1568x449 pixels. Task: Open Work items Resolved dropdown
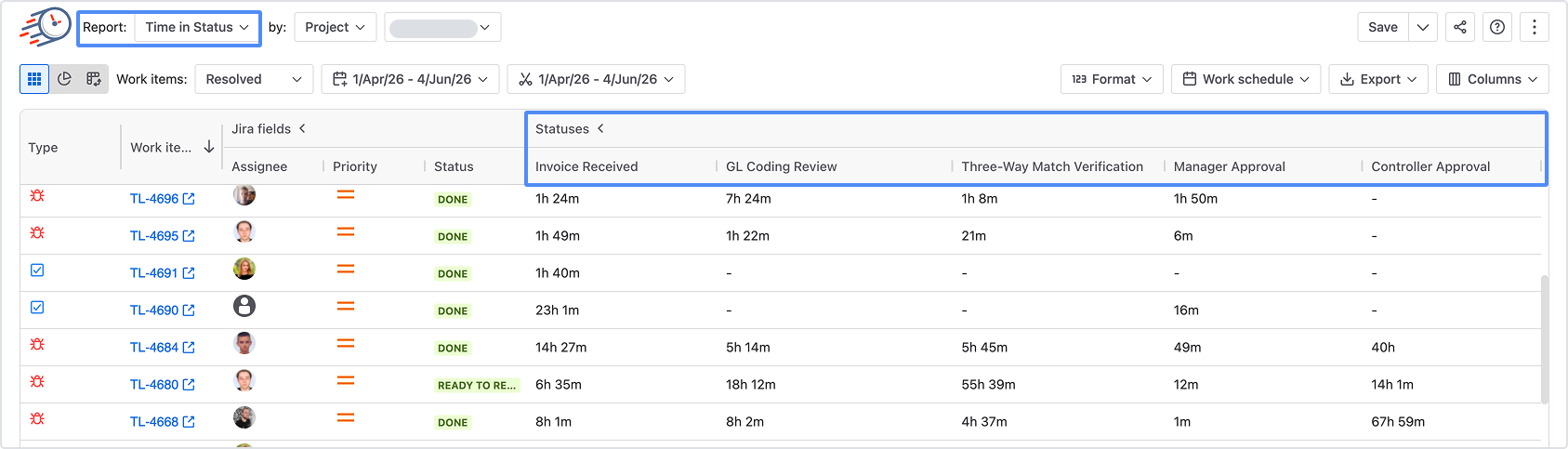point(254,79)
